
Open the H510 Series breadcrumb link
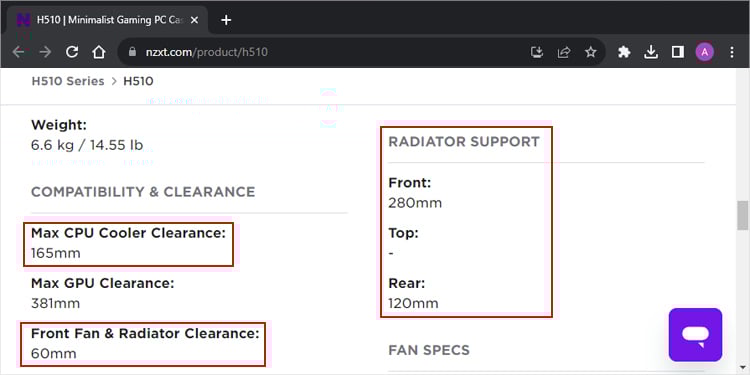pyautogui.click(x=68, y=81)
